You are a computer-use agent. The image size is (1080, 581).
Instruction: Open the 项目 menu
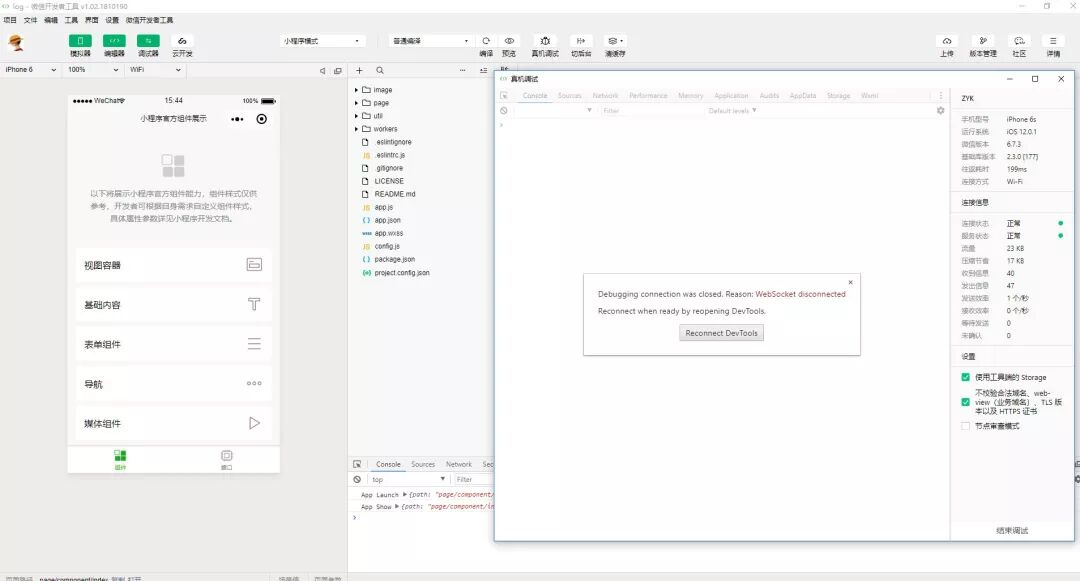10,20
